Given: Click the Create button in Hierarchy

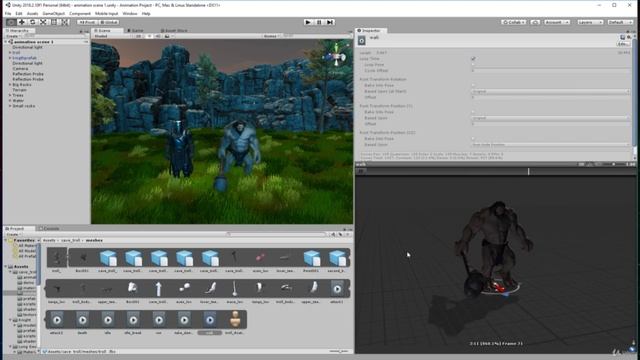Looking at the screenshot, I should (13, 36).
